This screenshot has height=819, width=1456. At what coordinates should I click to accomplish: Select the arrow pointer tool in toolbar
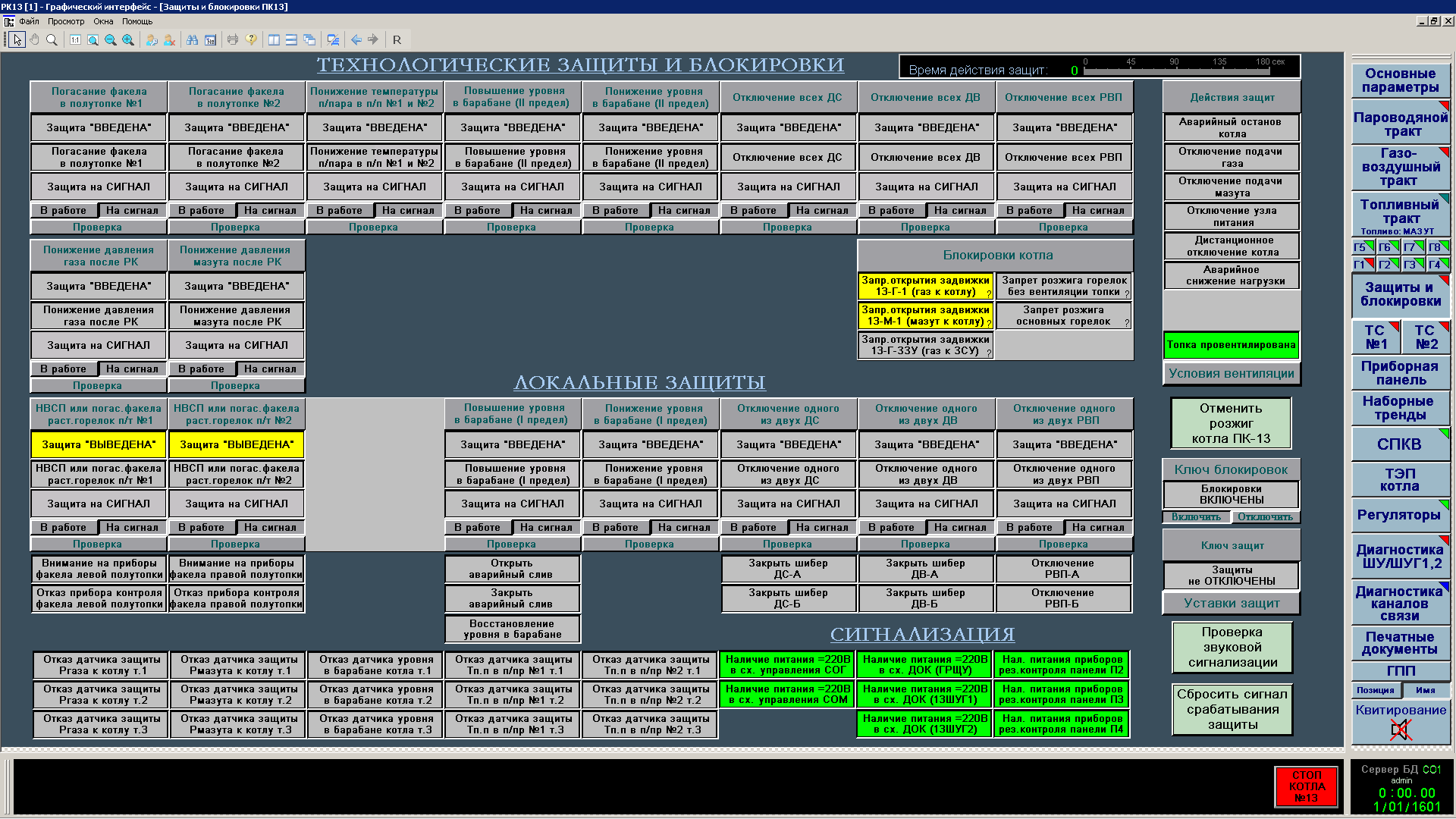17,39
